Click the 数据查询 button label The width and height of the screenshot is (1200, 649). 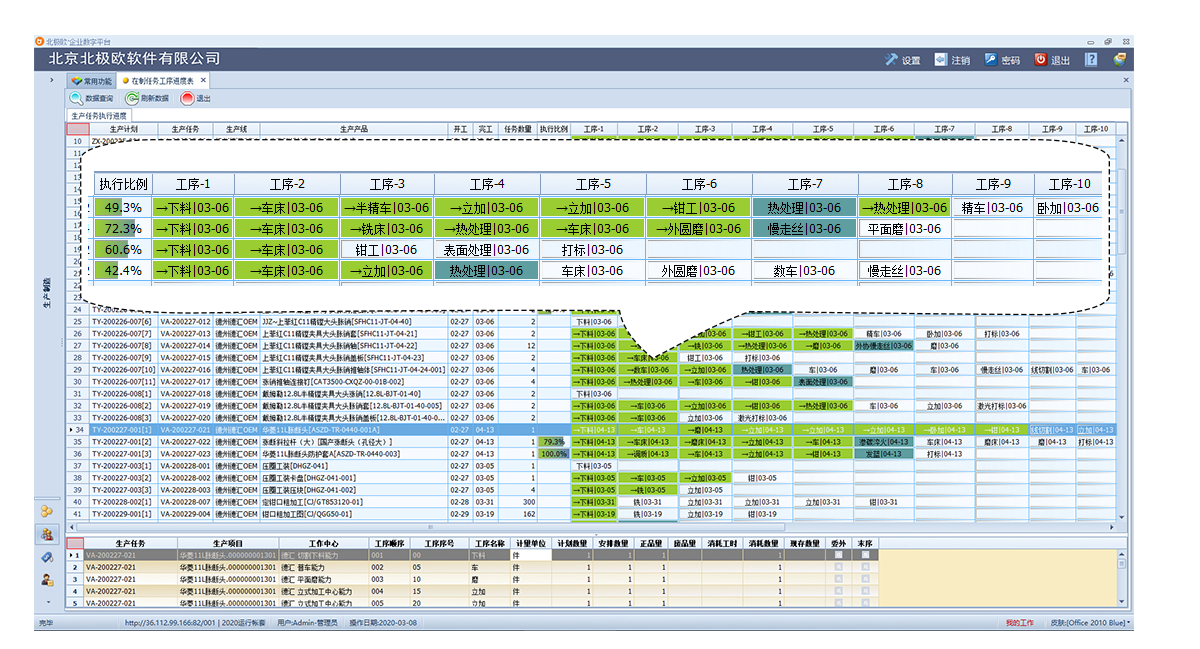coord(99,98)
